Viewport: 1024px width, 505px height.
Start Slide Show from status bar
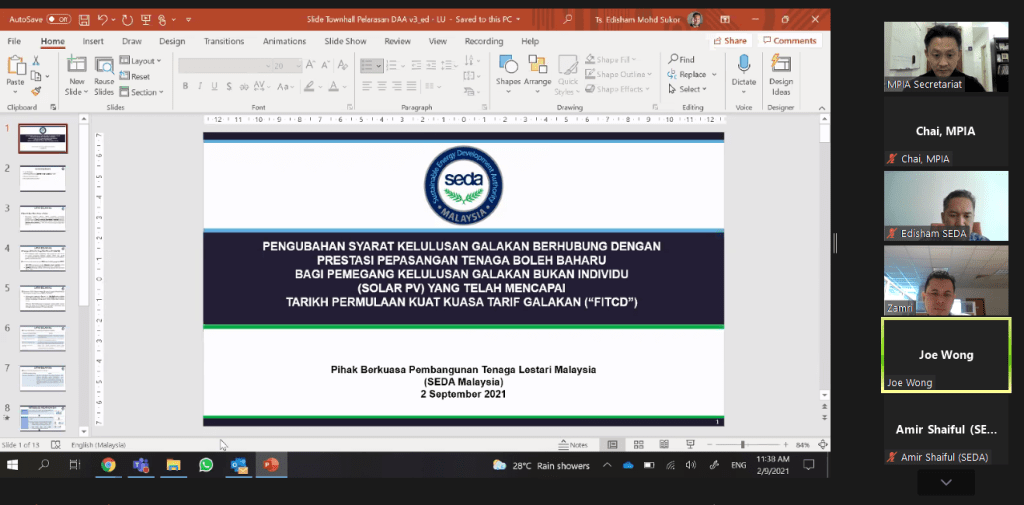click(x=690, y=444)
